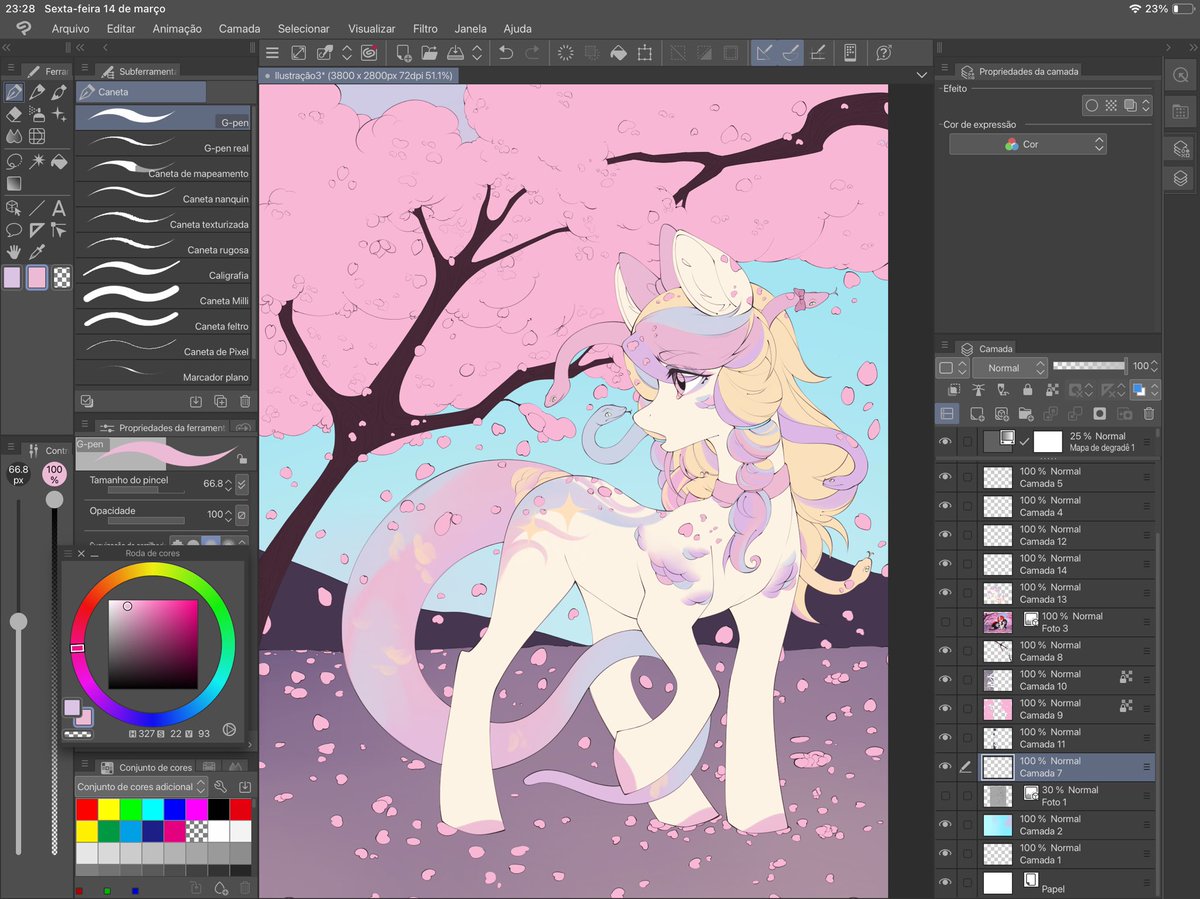Open the Clip Studio spiral icon
Screen dimensions: 1200x899
(x=369, y=53)
